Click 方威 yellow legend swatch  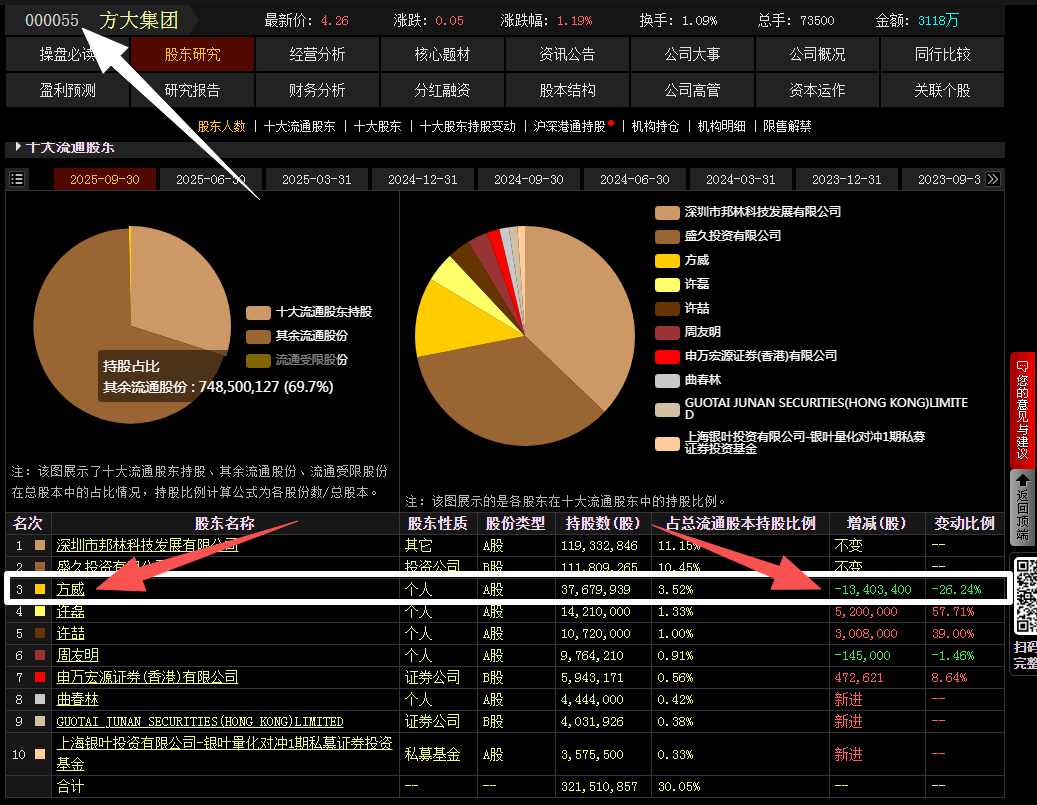(667, 261)
